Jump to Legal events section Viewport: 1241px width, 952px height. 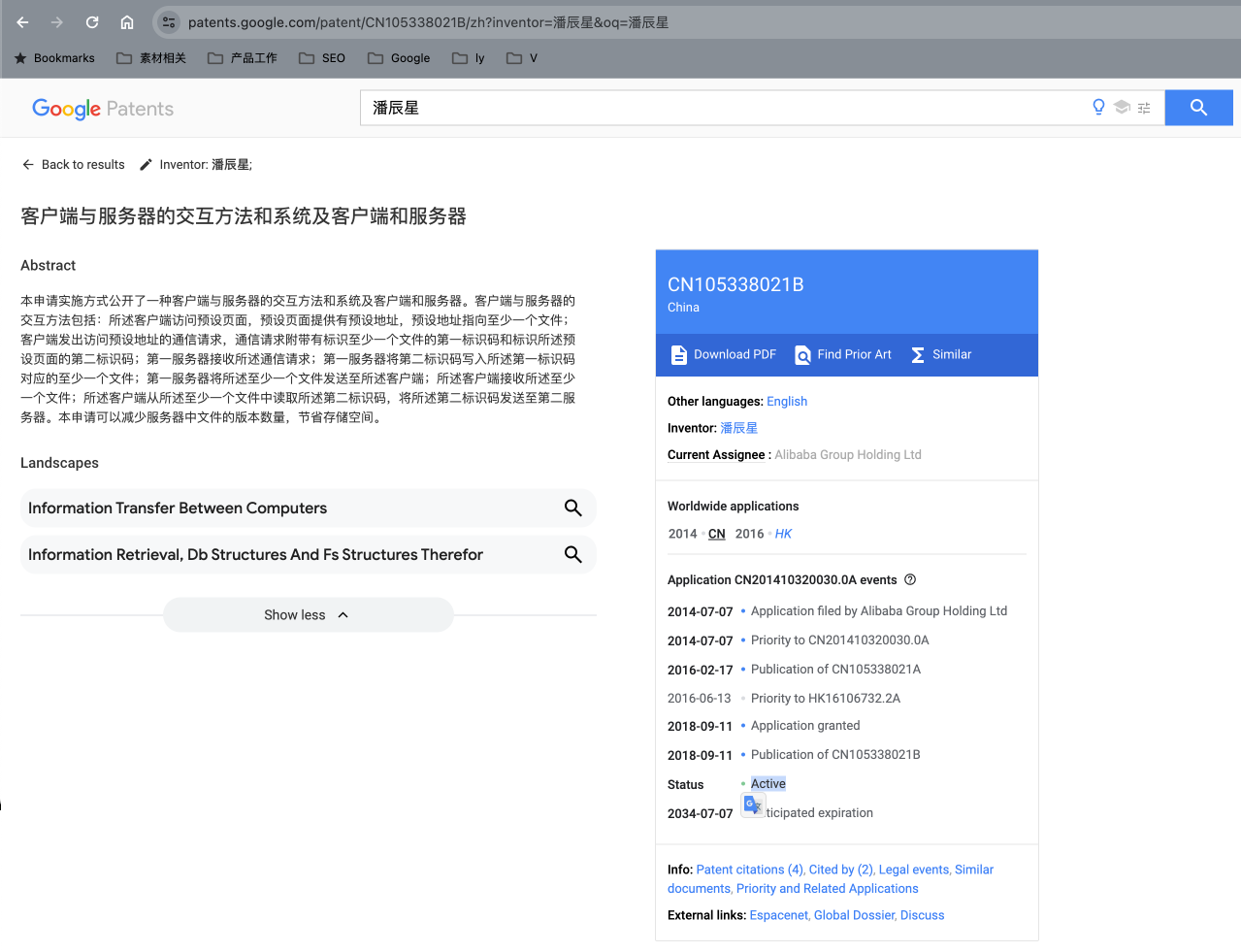914,870
